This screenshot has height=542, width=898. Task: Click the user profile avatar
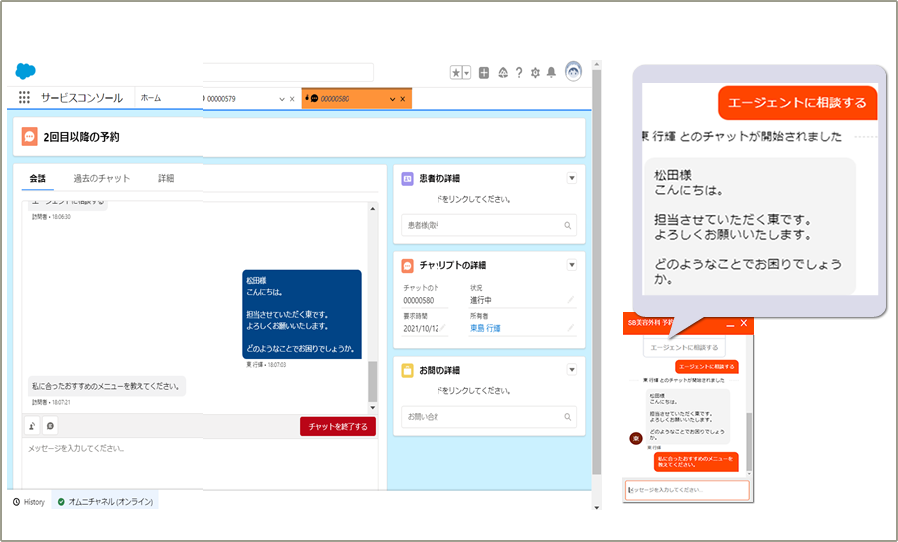573,72
